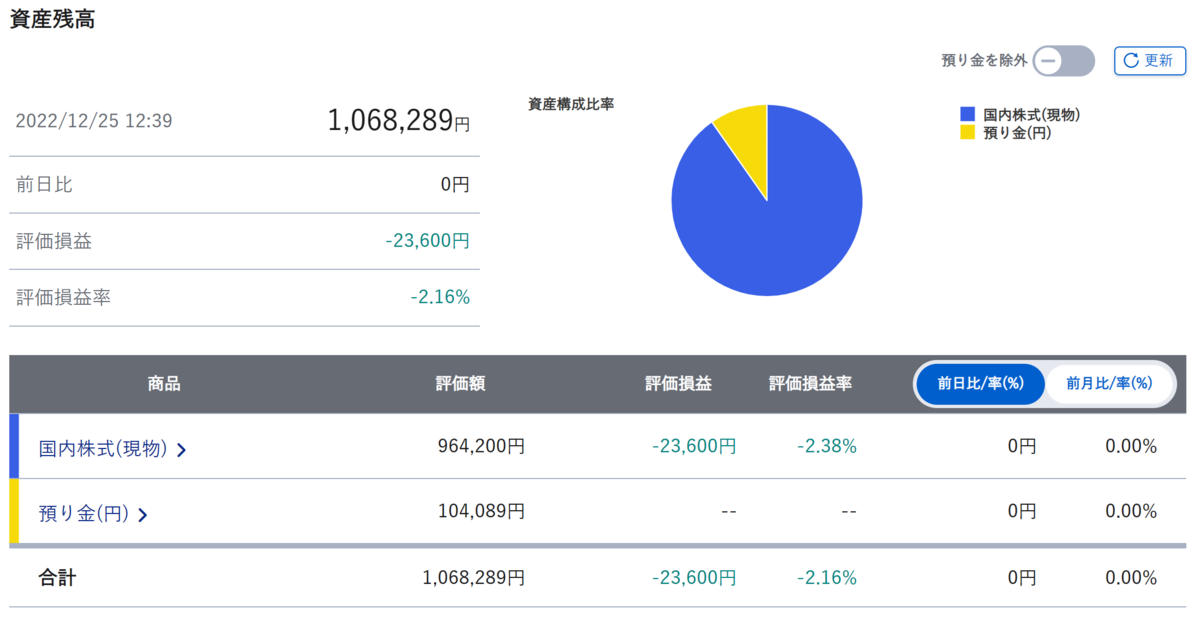
Task: Select the 前日比/率(%) tab
Action: pyautogui.click(x=981, y=384)
